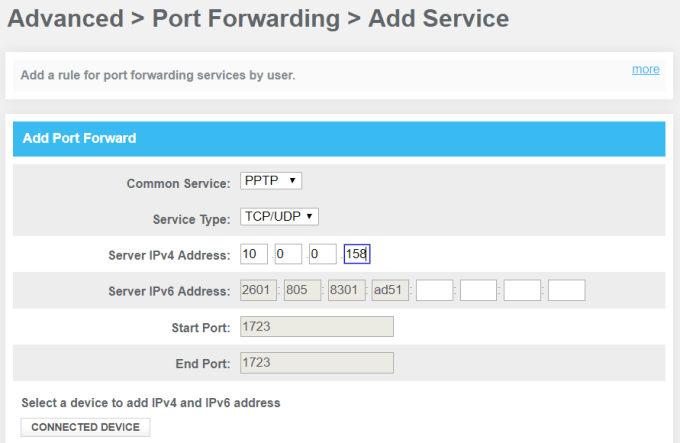This screenshot has height=443, width=680.
Task: Focus the IPv6 field containing ad51
Action: point(390,291)
